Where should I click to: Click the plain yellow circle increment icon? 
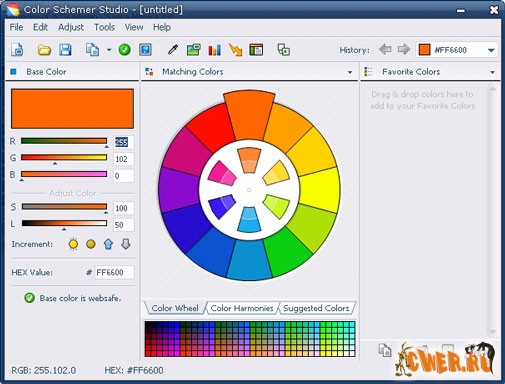pos(91,244)
